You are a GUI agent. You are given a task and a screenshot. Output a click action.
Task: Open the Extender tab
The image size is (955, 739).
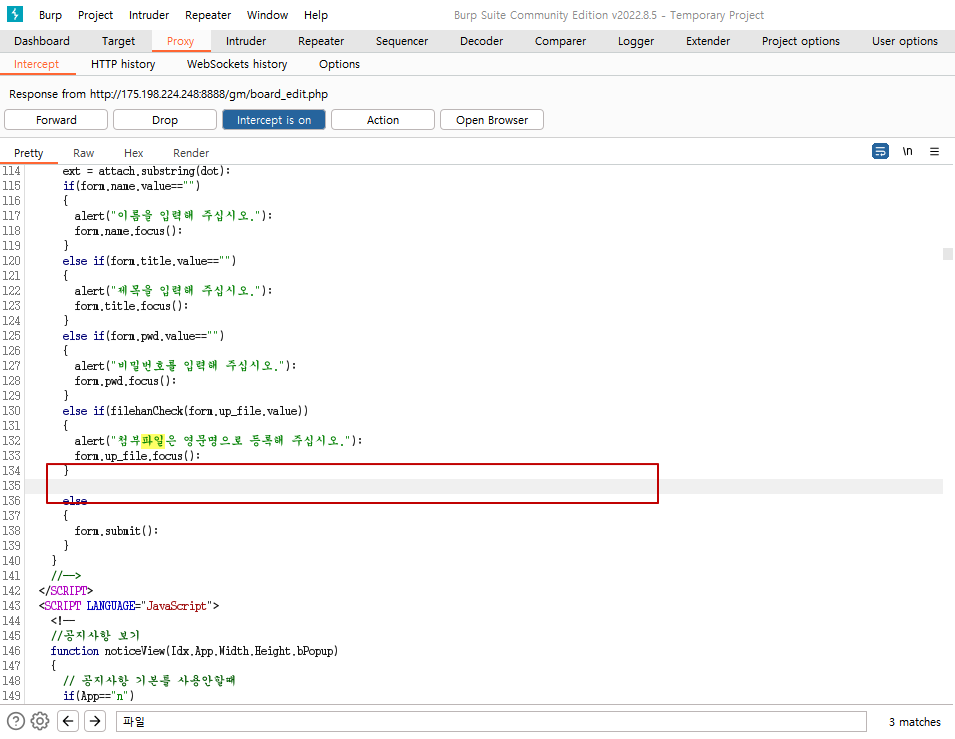pyautogui.click(x=708, y=41)
